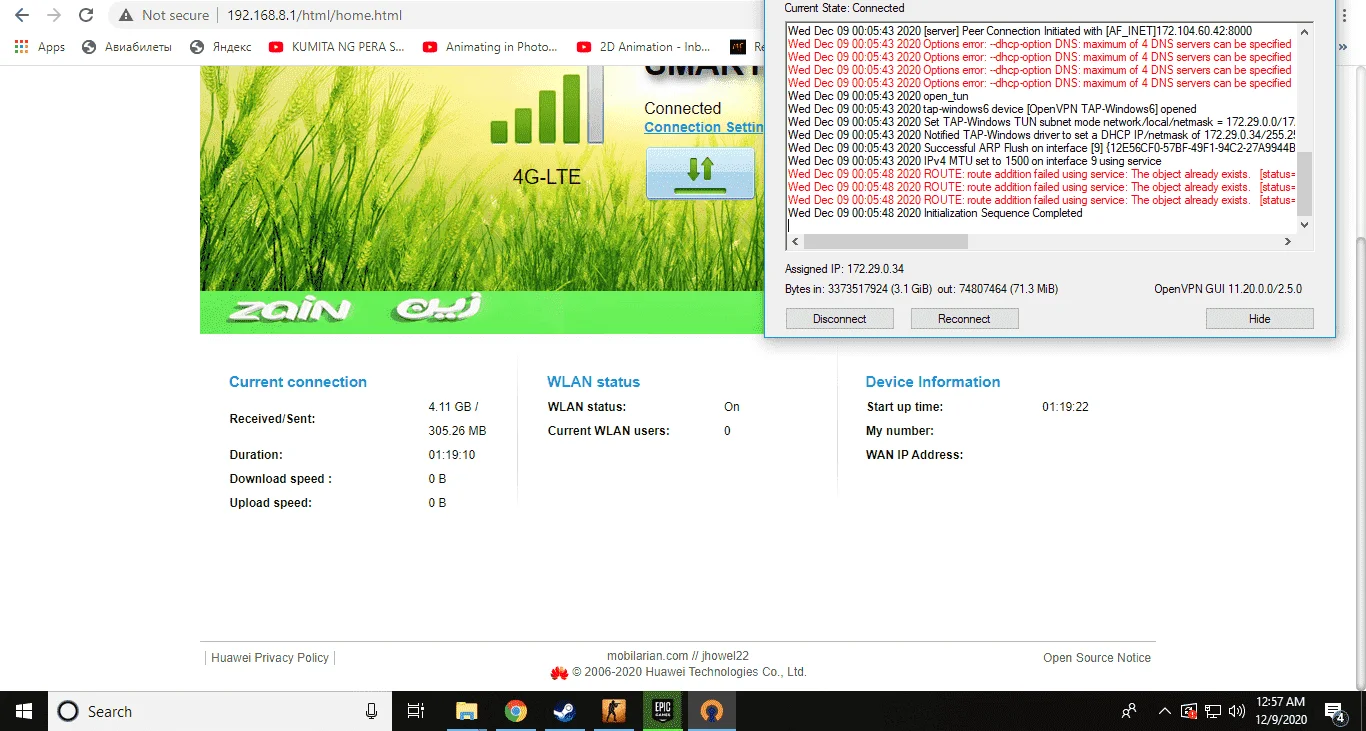This screenshot has height=731, width=1366.
Task: Reload the page with the refresh icon
Action: pyautogui.click(x=86, y=16)
